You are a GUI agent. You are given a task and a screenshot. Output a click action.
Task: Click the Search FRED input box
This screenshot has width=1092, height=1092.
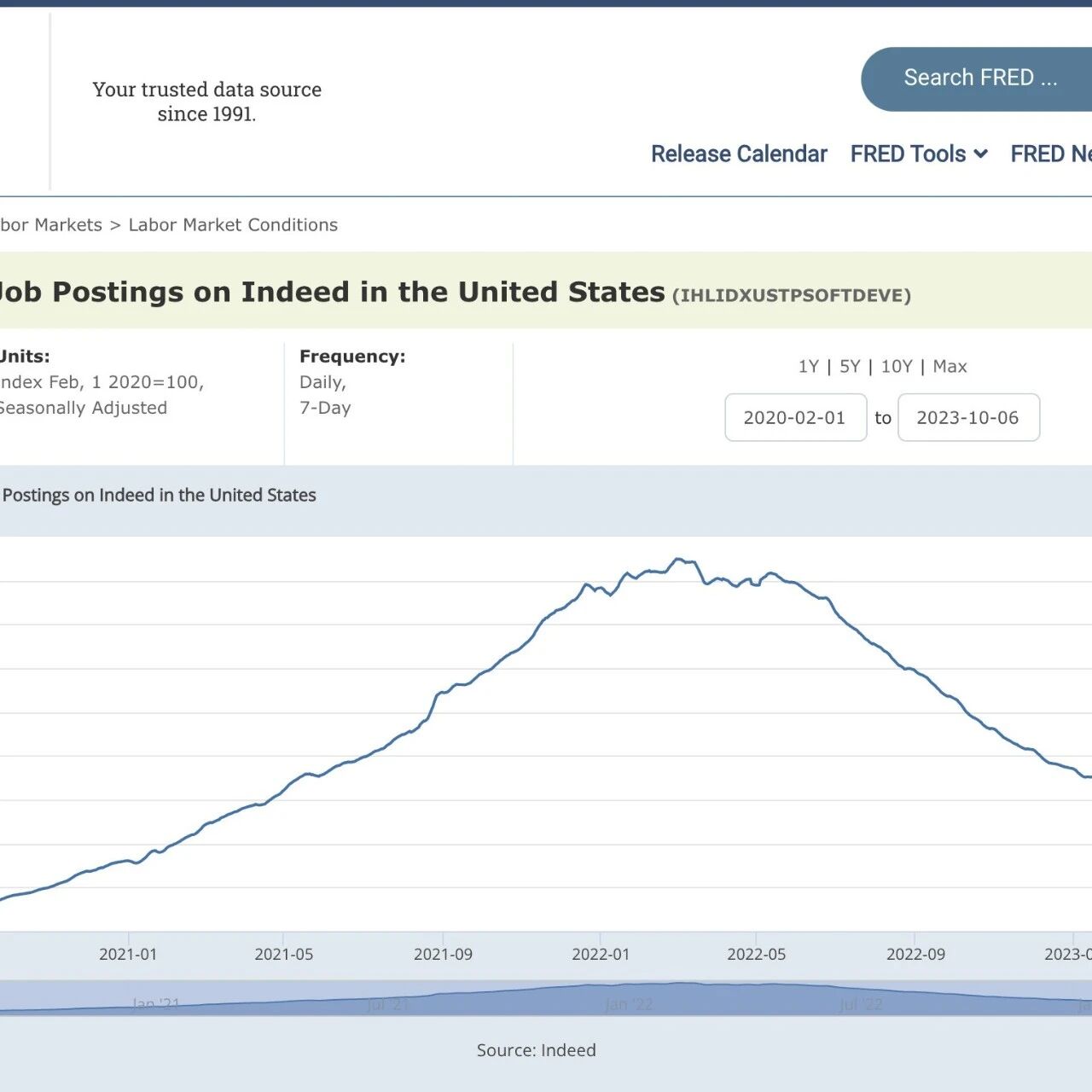pyautogui.click(x=979, y=78)
